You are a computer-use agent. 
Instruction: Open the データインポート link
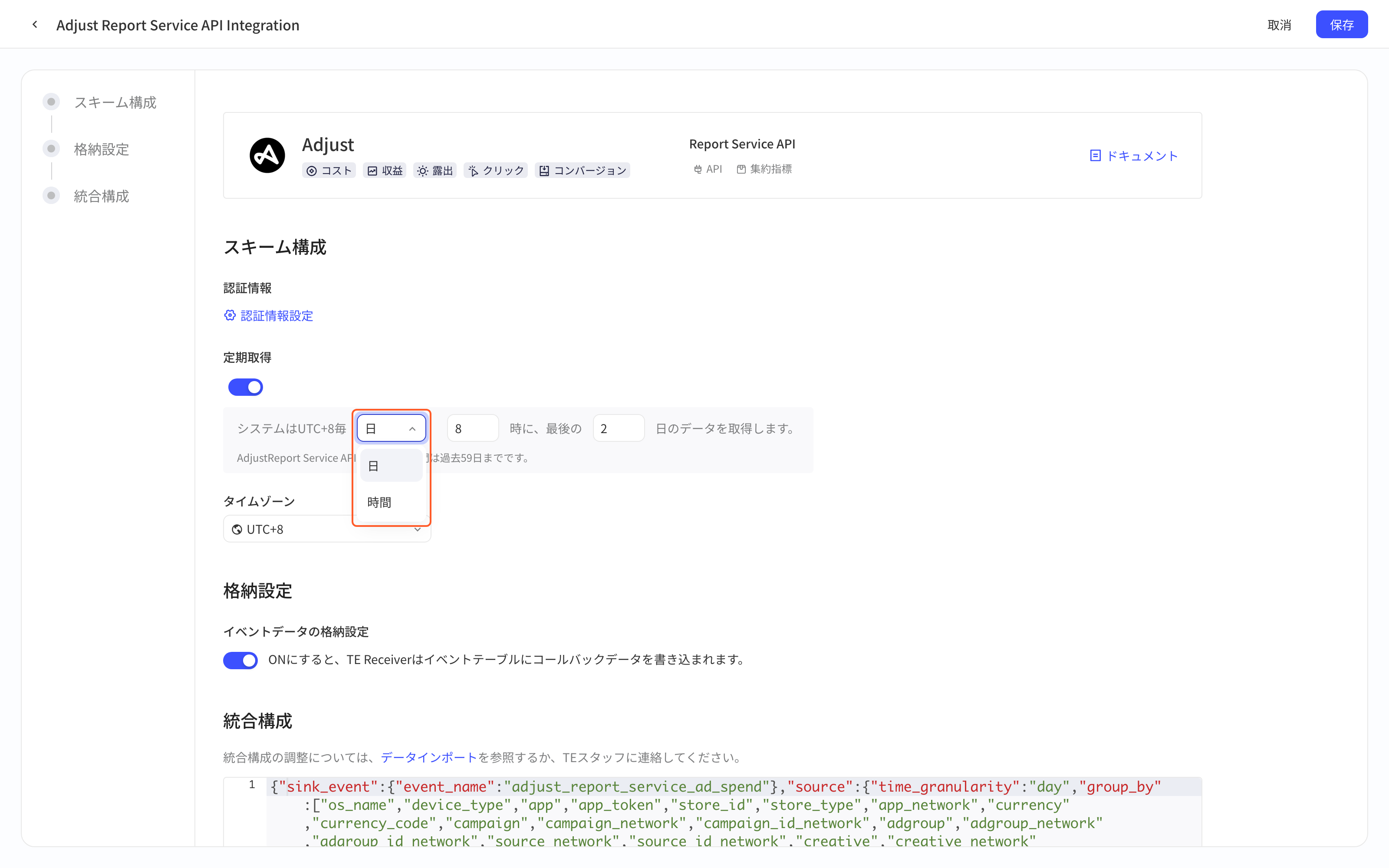pos(429,757)
